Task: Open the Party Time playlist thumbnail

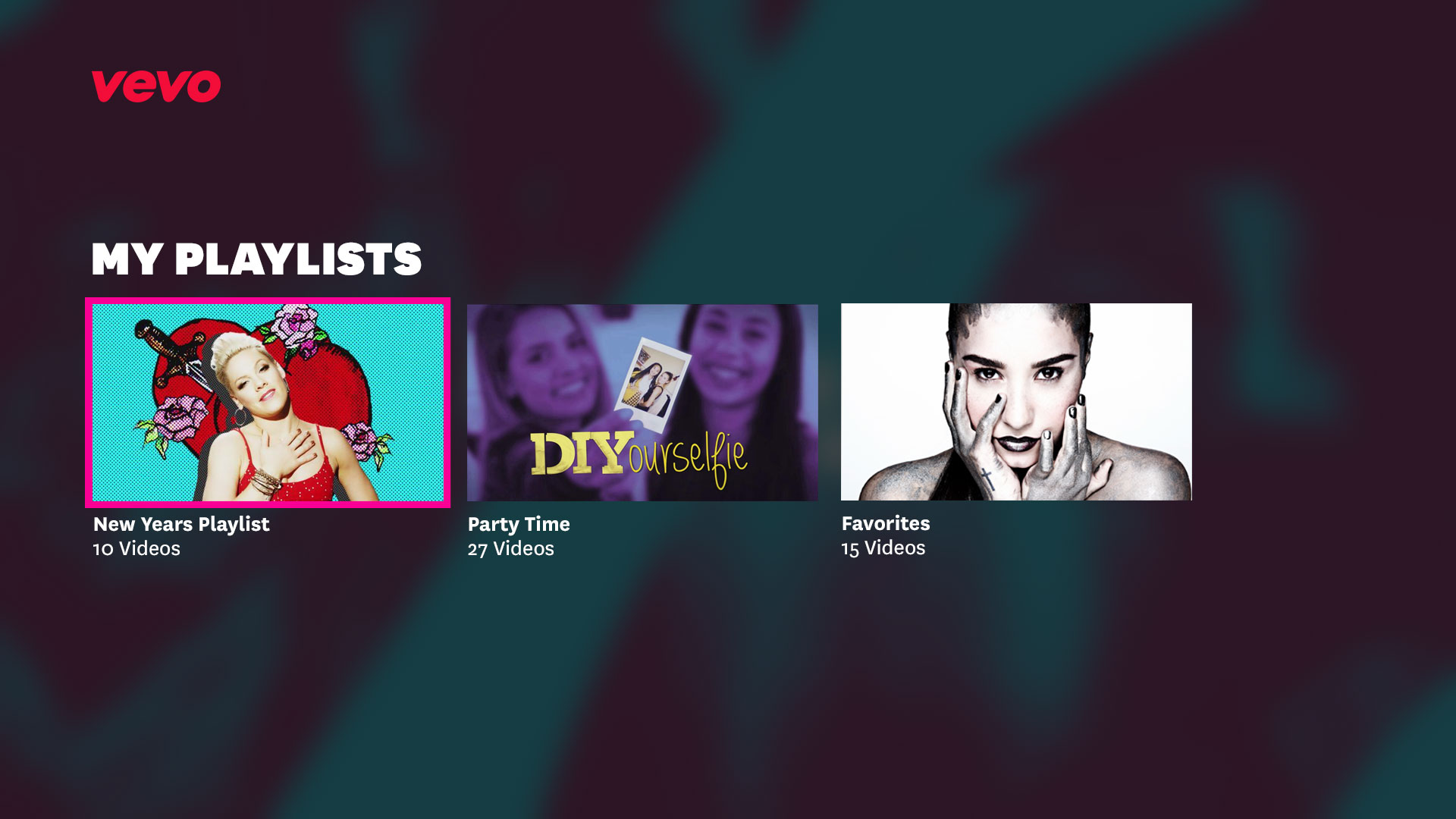Action: (642, 403)
